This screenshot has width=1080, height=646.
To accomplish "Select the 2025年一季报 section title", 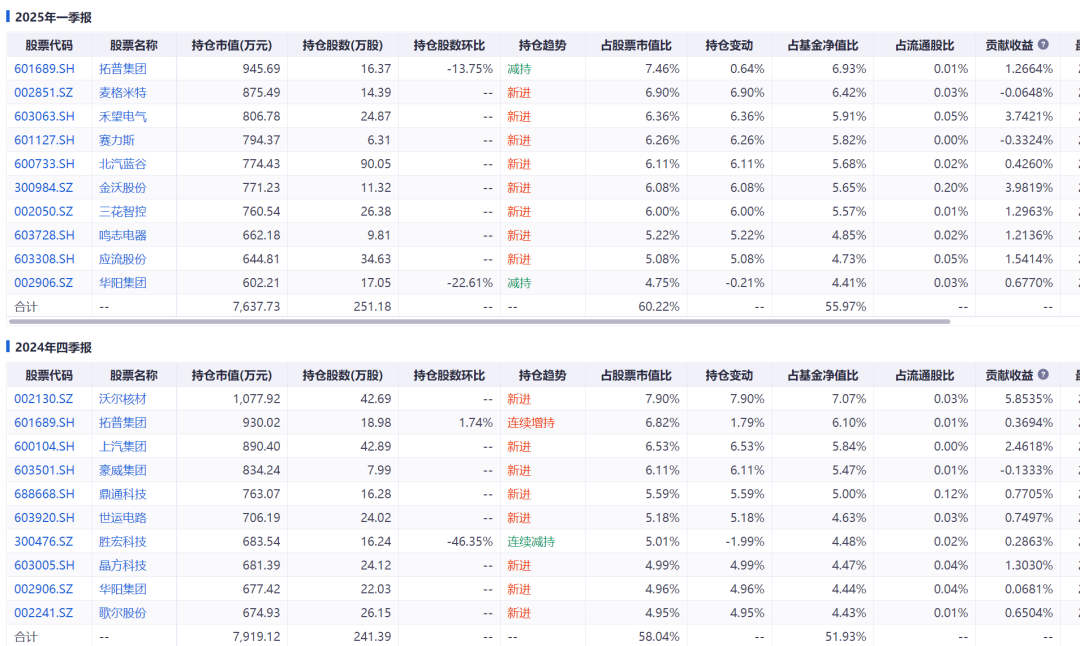I will point(53,17).
